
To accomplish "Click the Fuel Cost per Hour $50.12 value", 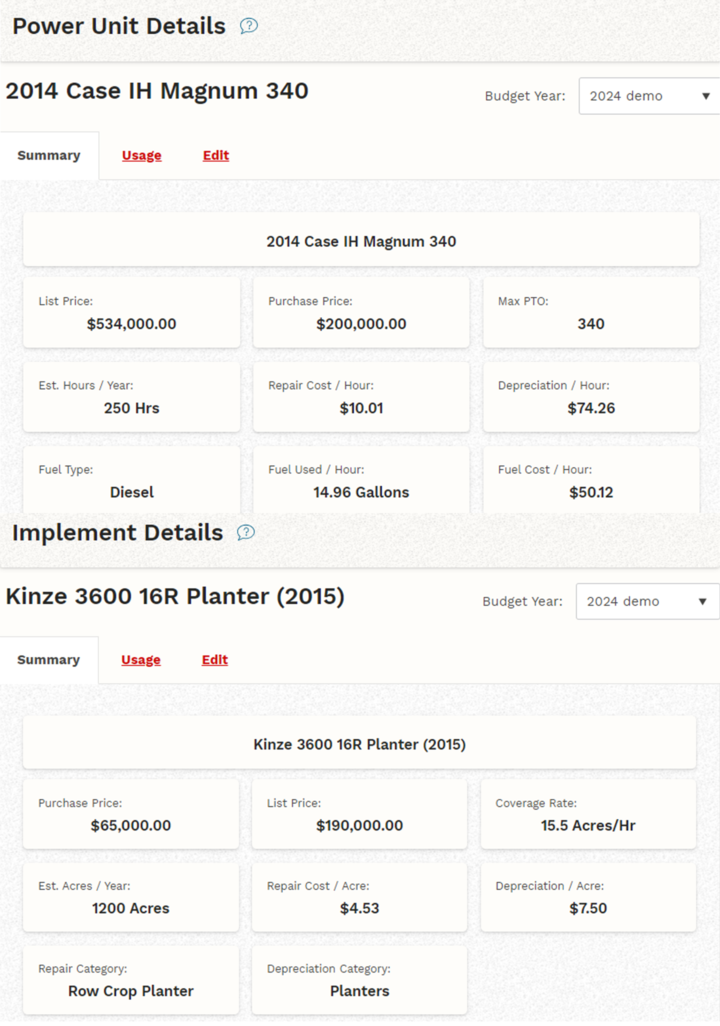I will tap(591, 493).
